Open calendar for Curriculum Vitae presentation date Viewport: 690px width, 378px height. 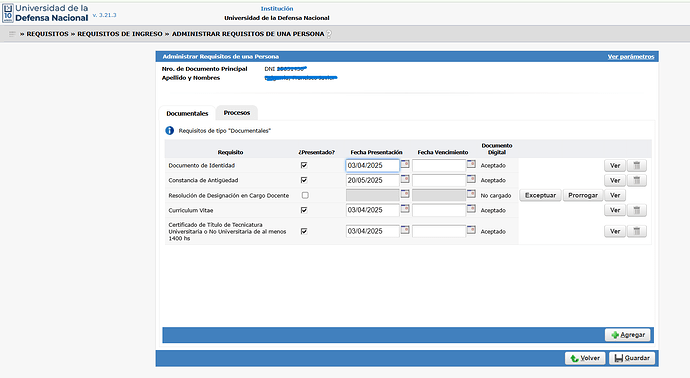tap(405, 209)
